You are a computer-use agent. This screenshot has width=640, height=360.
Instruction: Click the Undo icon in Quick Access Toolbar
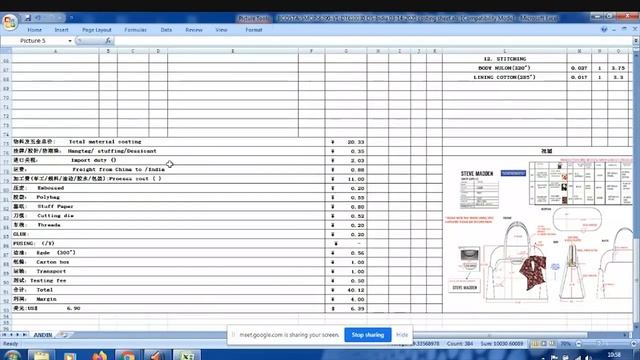[38, 18]
